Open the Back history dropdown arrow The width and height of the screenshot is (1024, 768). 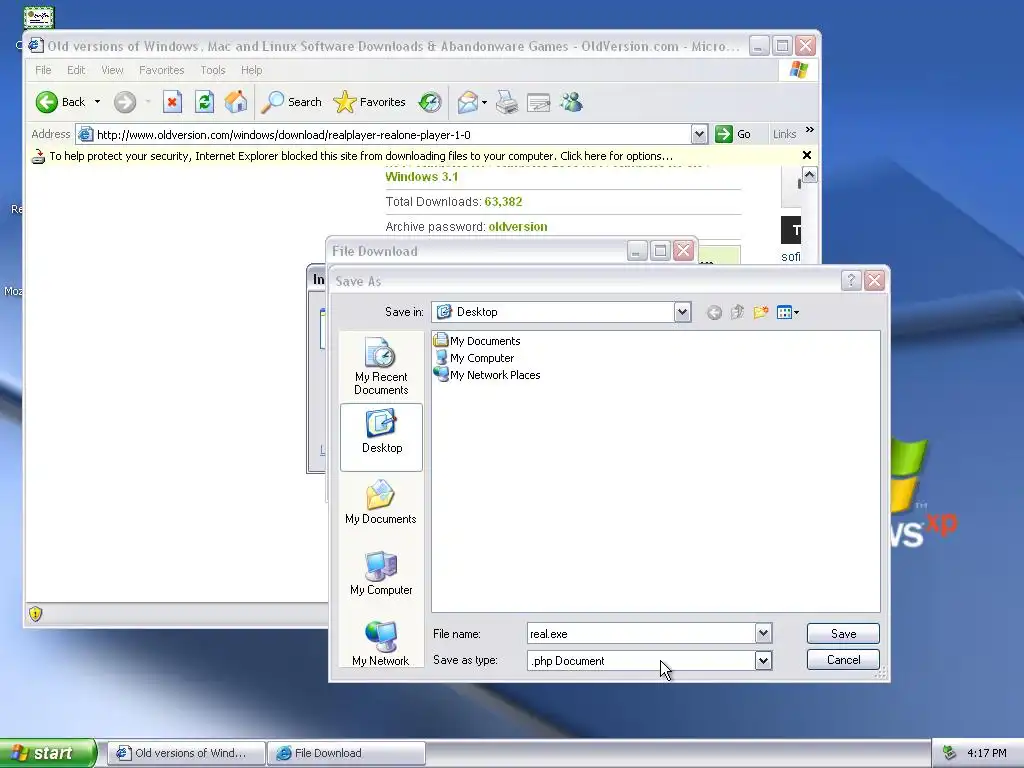(97, 102)
